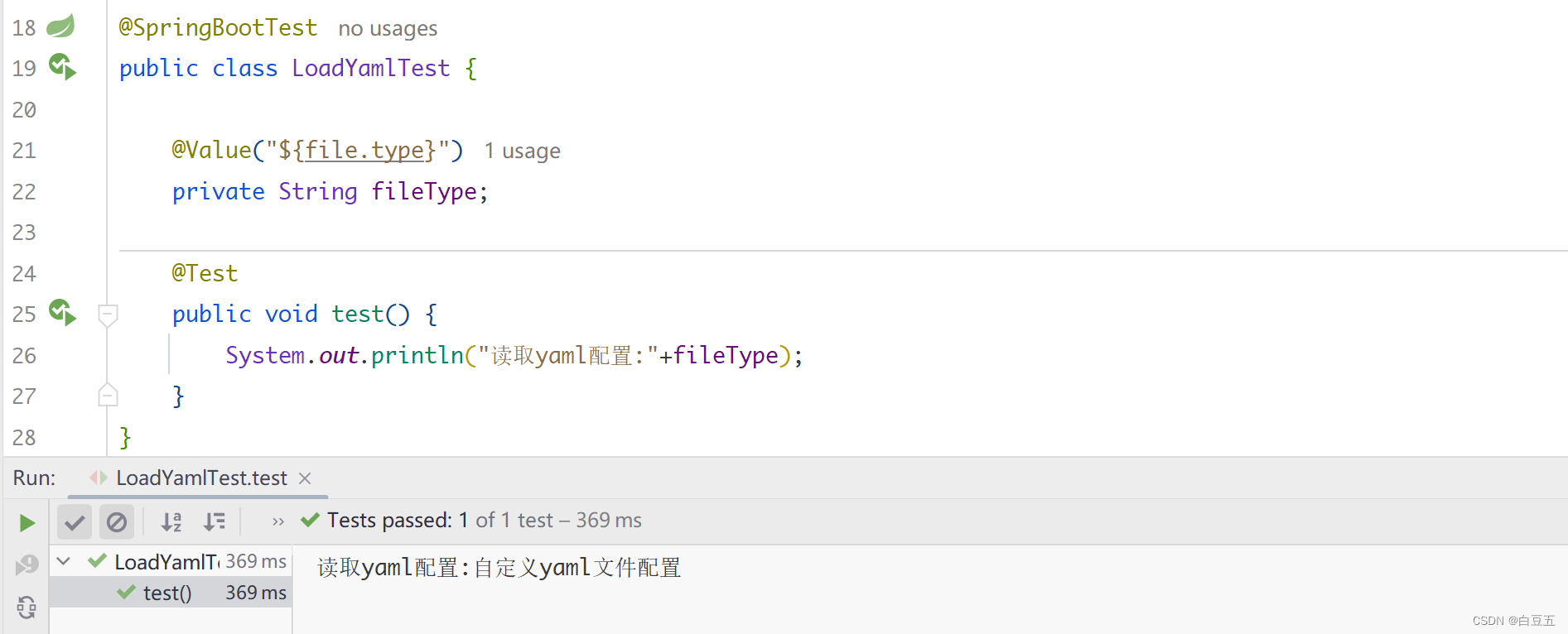1568x634 pixels.
Task: Close the LoadYamlTest.test run tab
Action: point(305,478)
